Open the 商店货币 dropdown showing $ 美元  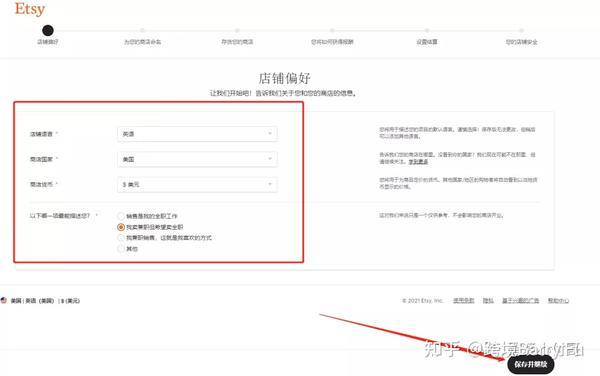point(197,184)
